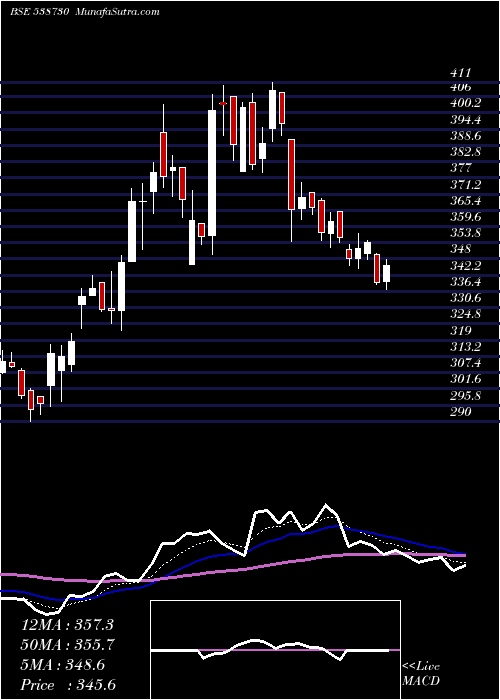Click the 5MA : 348.6 reading

click(63, 665)
